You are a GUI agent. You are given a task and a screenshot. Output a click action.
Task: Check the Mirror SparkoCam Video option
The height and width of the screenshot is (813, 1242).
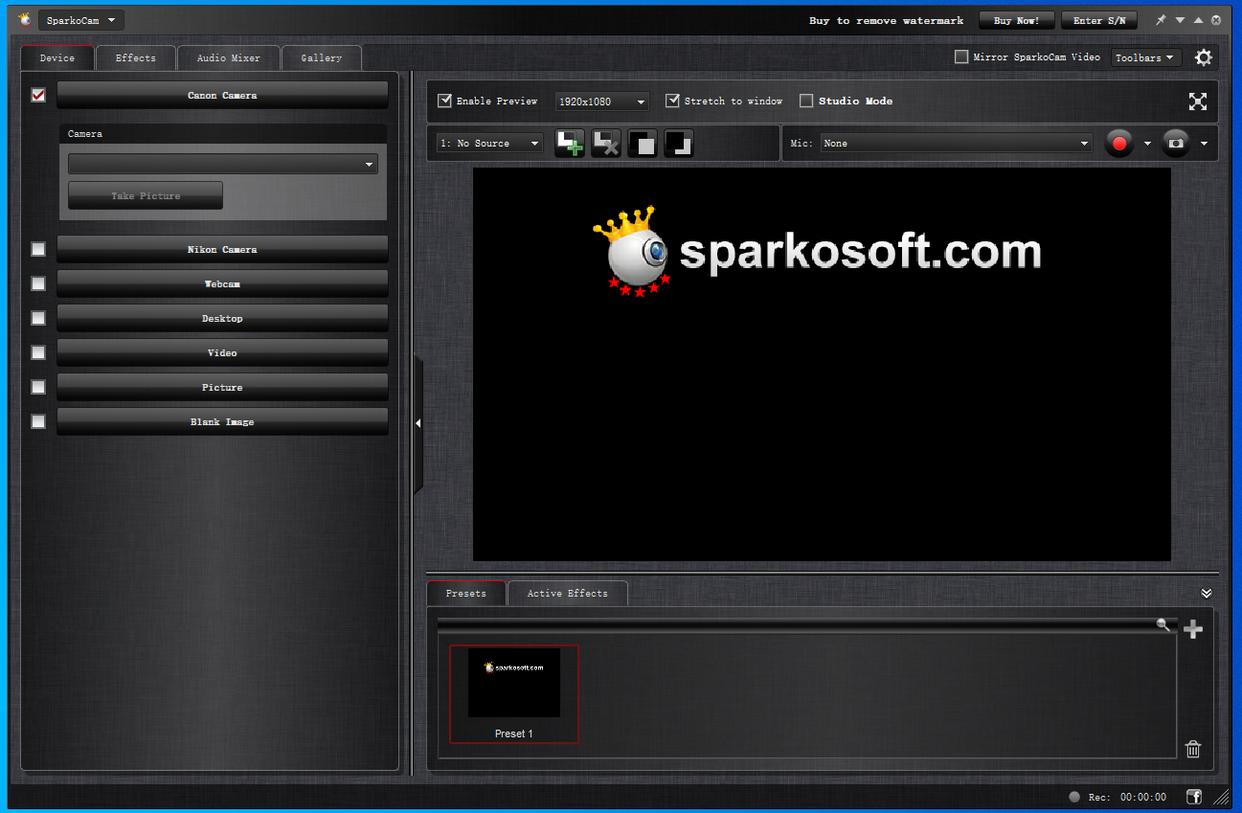(x=961, y=57)
